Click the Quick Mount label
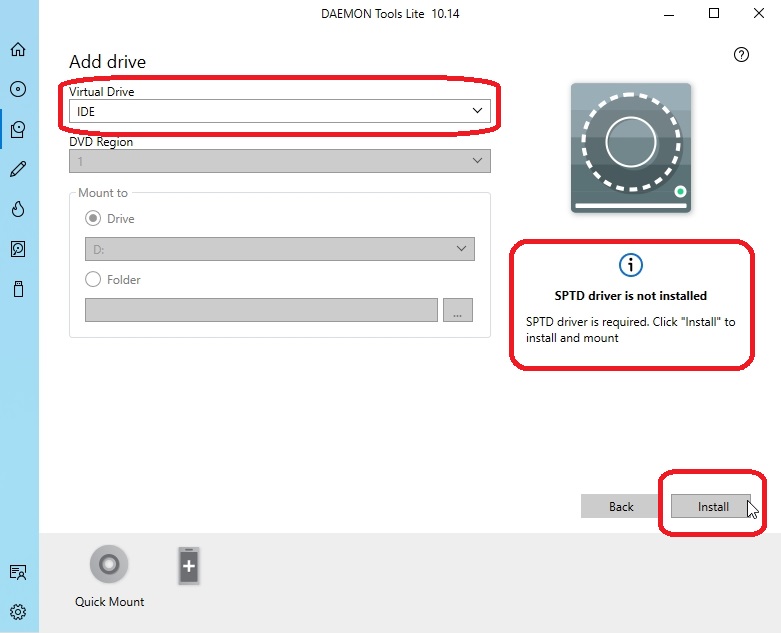Screen dimensions: 781x633 pyautogui.click(x=110, y=602)
